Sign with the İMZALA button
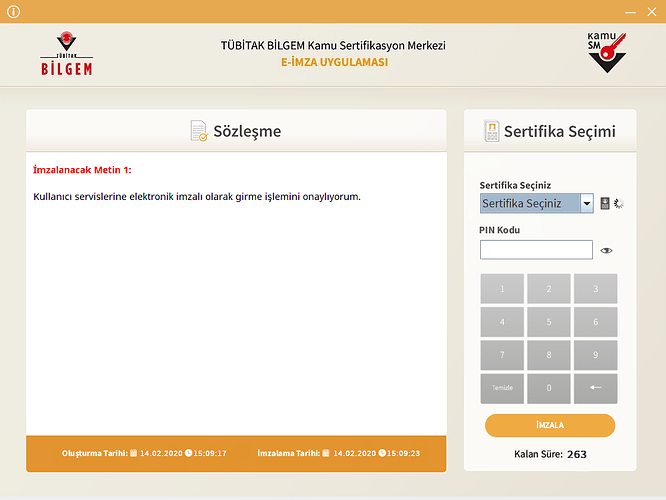This screenshot has height=500, width=666. coord(550,425)
